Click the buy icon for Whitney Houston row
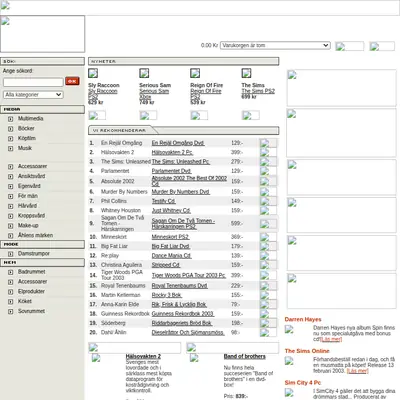The width and height of the screenshot is (400, 400). tap(268, 210)
